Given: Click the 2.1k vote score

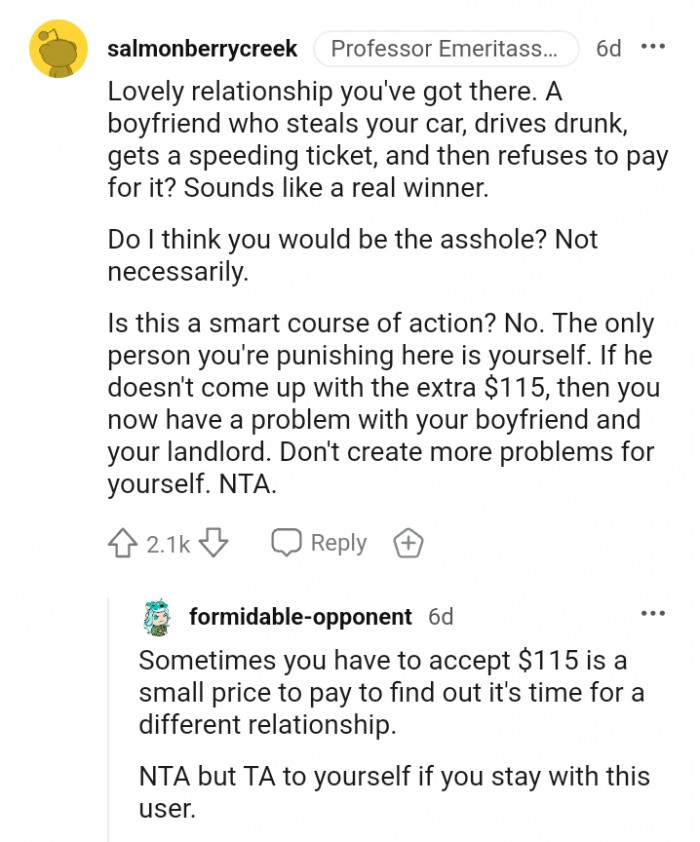Looking at the screenshot, I should tap(168, 544).
